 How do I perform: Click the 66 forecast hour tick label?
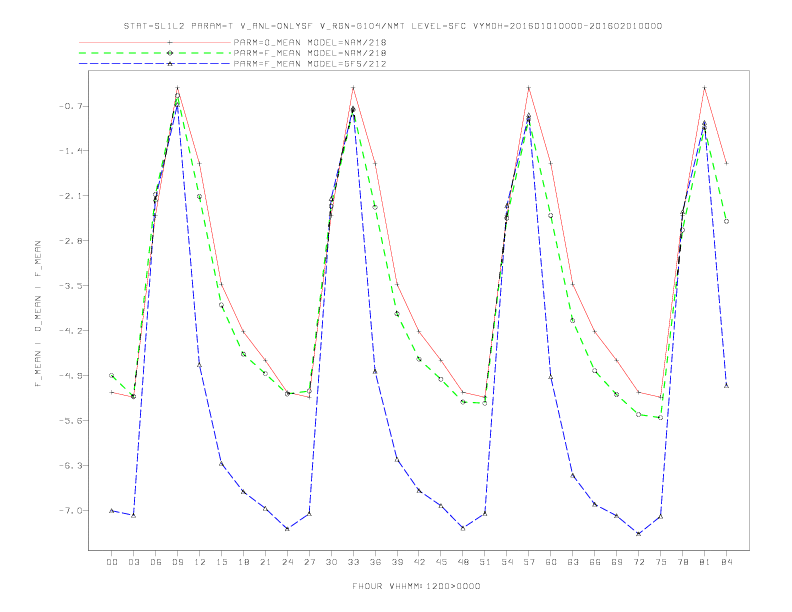click(595, 562)
